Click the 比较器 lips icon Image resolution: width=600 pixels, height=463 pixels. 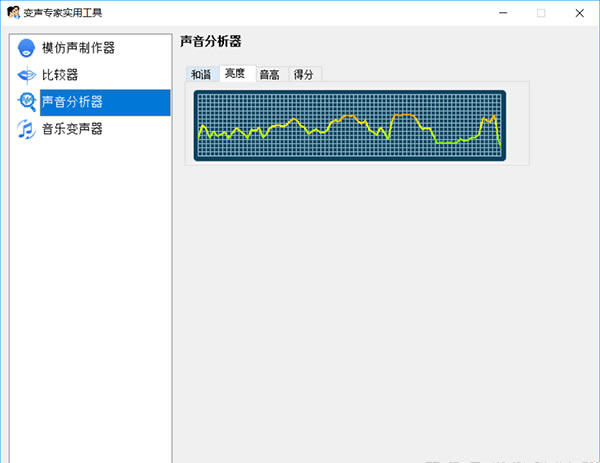26,75
